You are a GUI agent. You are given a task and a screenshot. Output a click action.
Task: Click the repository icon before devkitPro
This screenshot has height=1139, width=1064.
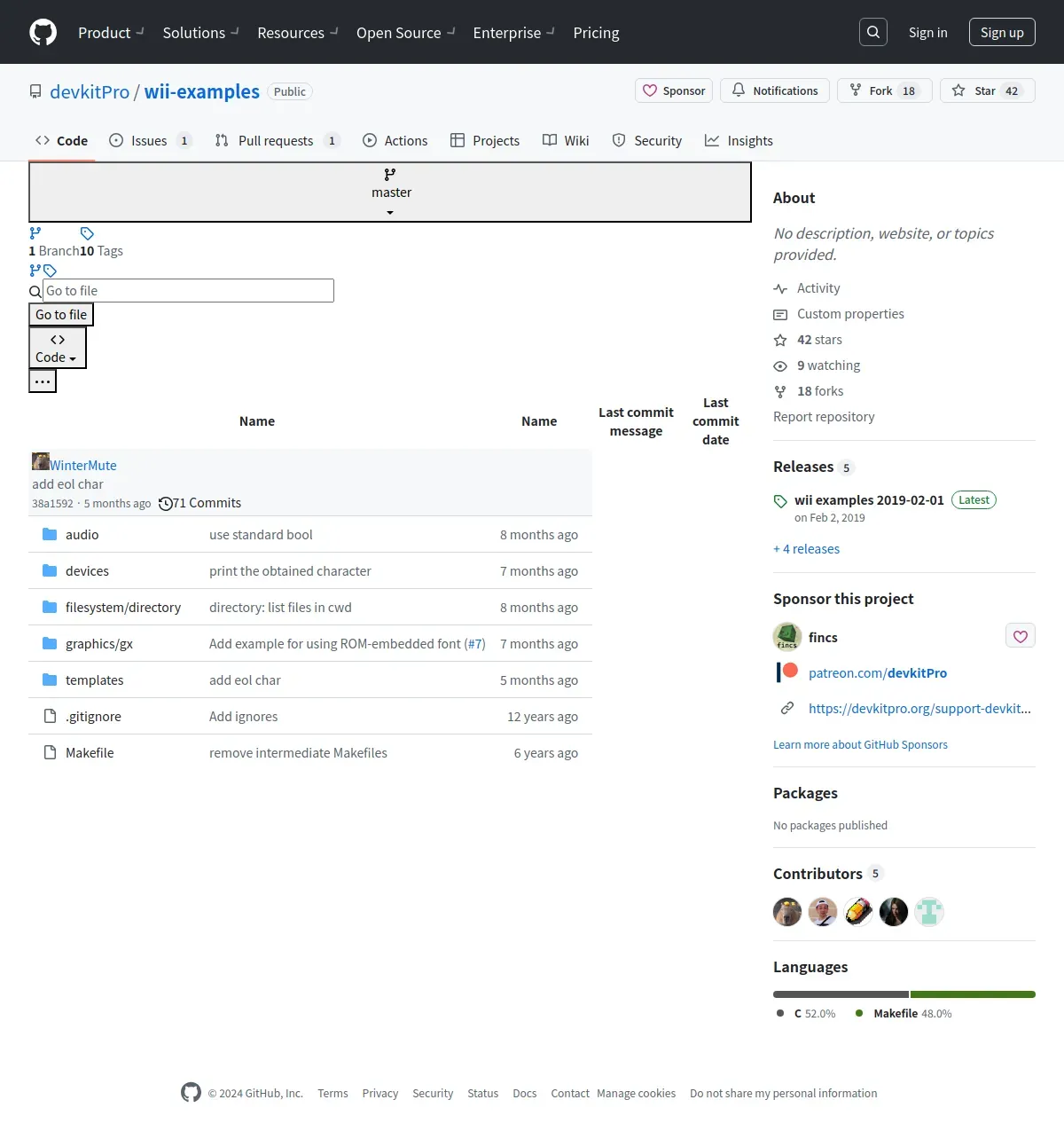(35, 91)
